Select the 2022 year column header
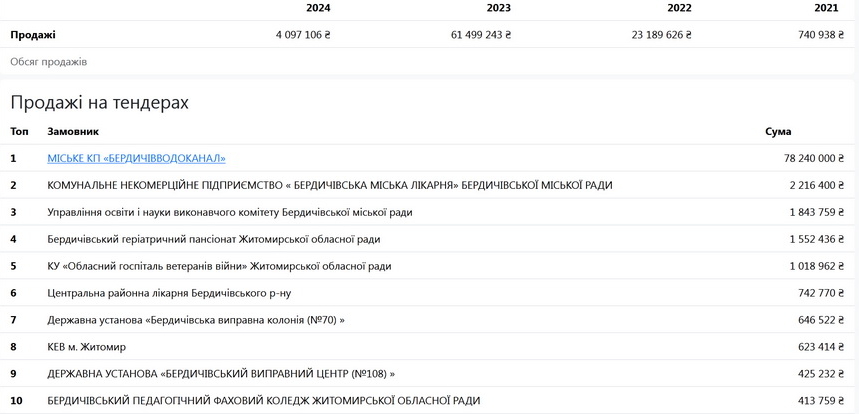Image resolution: width=859 pixels, height=414 pixels. [679, 8]
